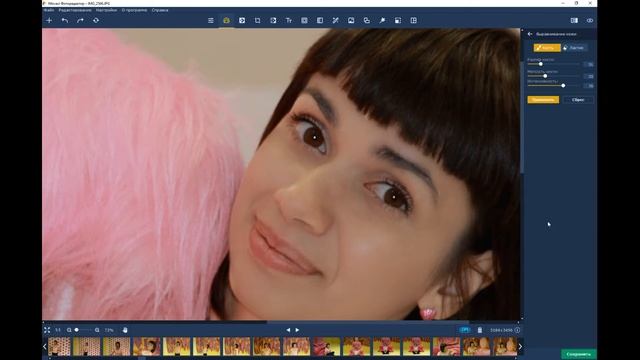
Task: Undo the last edit
Action: 64,20
